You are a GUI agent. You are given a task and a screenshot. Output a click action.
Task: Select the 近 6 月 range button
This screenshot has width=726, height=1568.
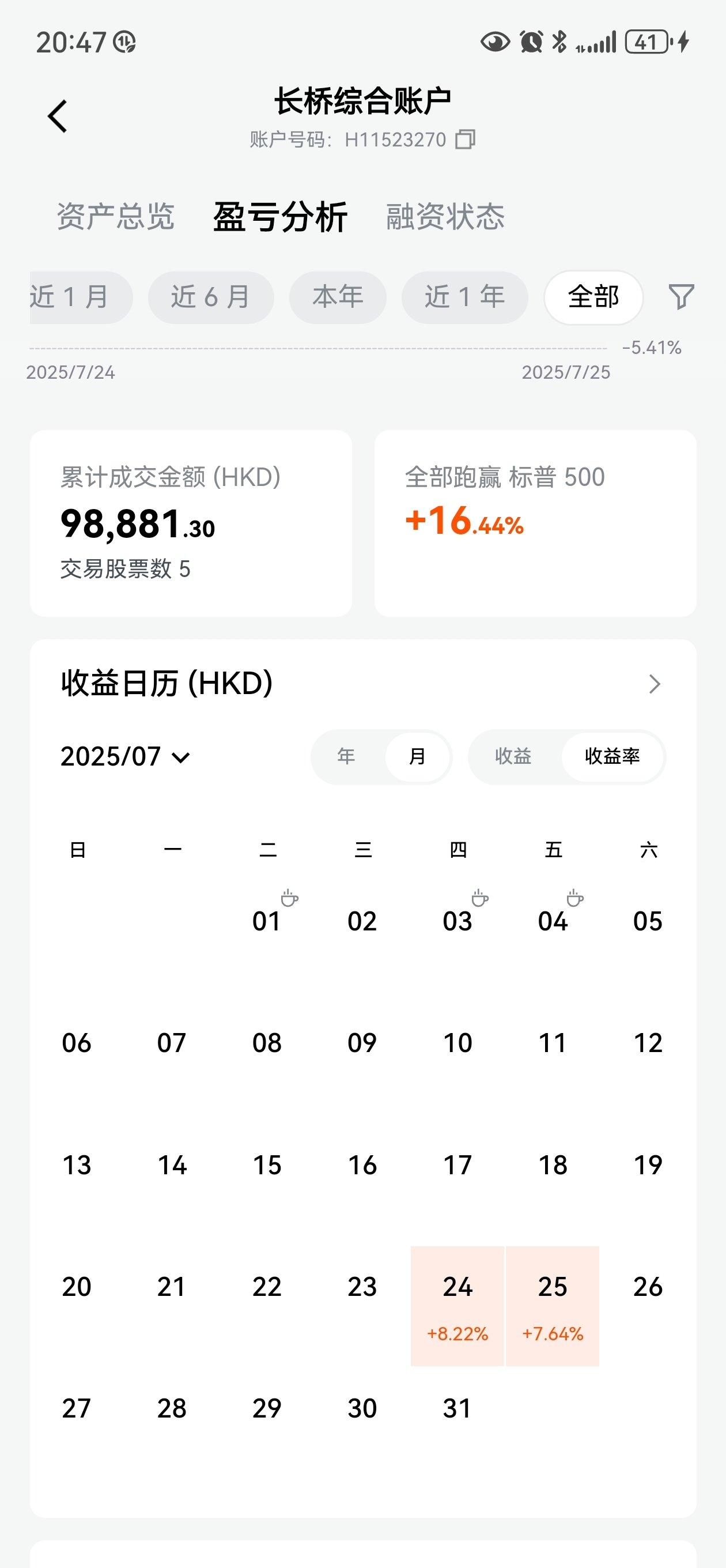tap(210, 297)
